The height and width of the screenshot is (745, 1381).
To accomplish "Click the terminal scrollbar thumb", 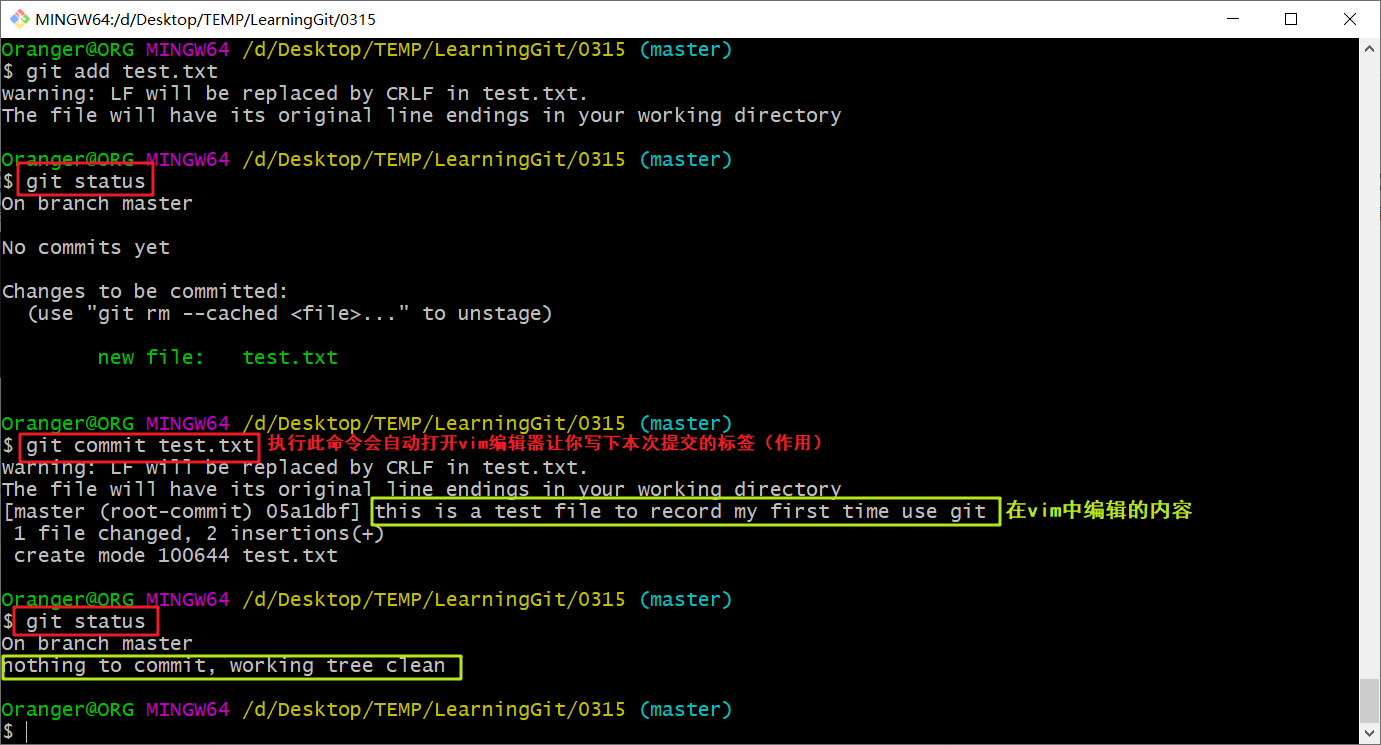I will click(1369, 699).
